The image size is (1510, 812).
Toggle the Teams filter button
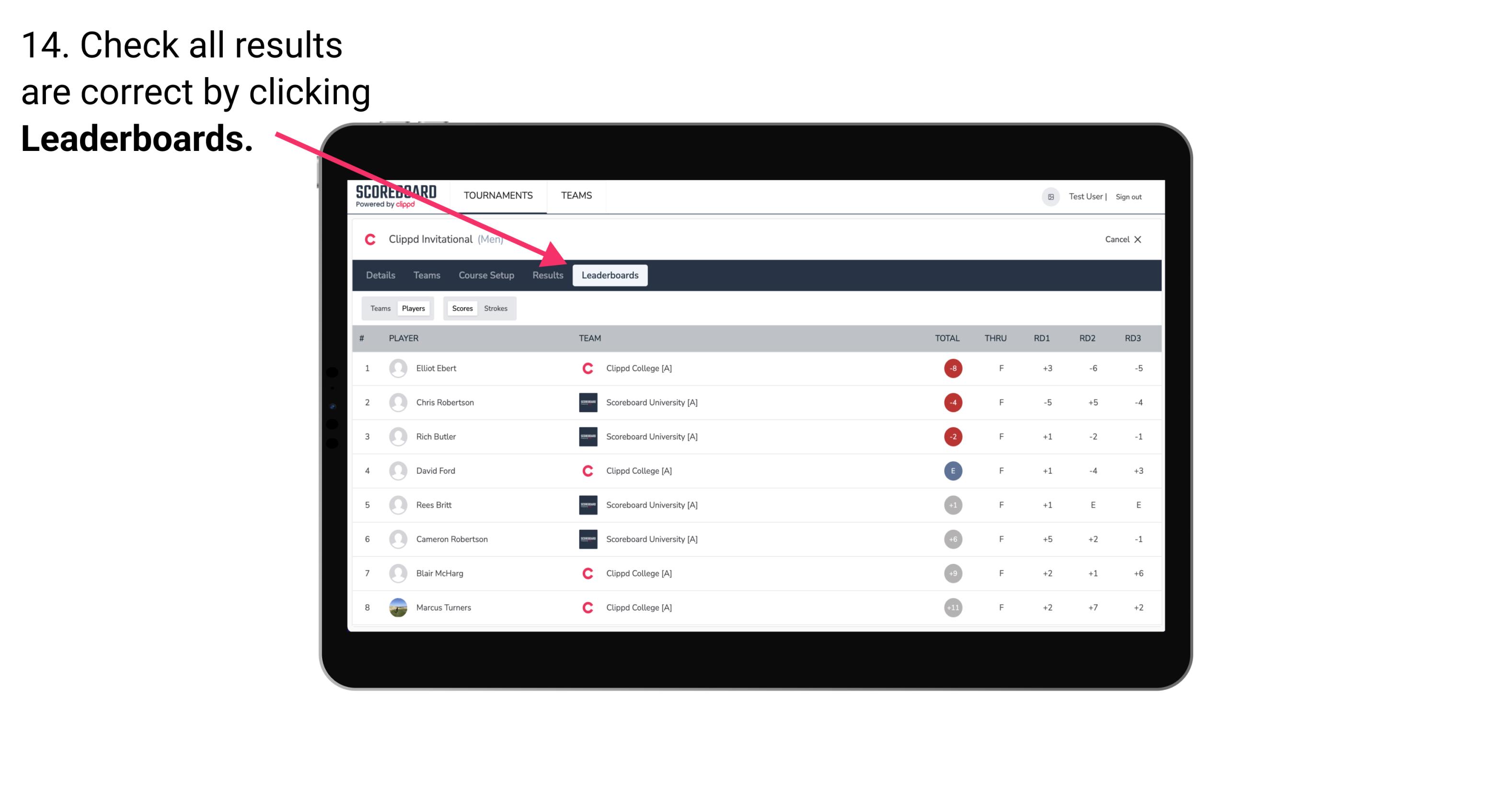click(380, 307)
